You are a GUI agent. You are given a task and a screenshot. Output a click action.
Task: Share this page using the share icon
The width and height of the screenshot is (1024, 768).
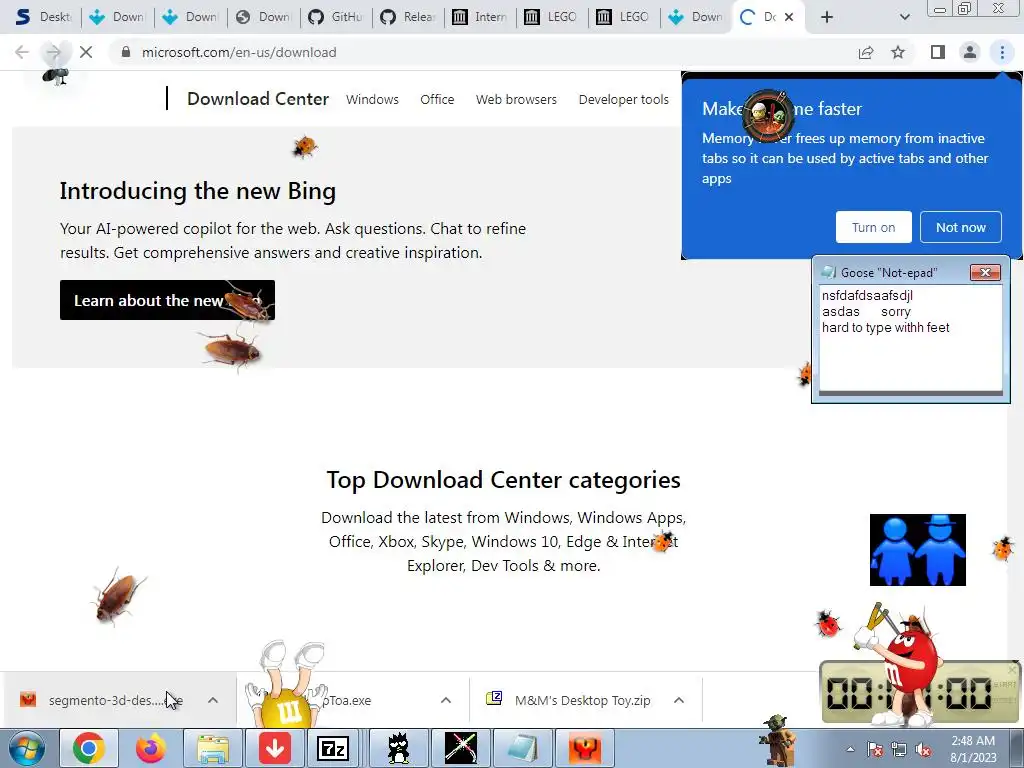[x=866, y=52]
